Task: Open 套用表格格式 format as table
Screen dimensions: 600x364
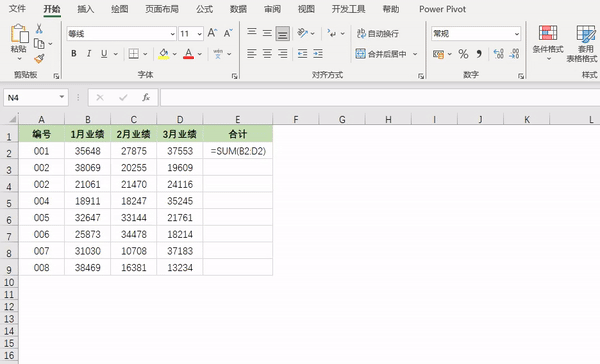Action: click(582, 43)
